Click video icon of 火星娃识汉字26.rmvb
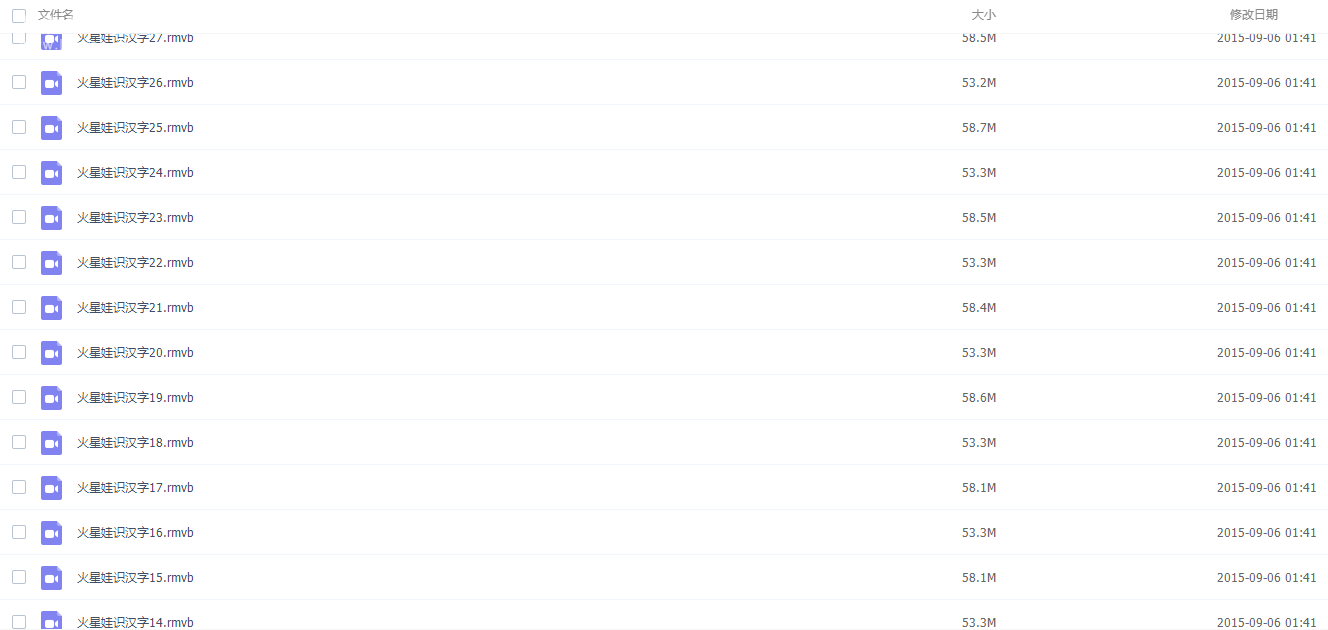Screen dimensions: 1328x630 (x=51, y=83)
